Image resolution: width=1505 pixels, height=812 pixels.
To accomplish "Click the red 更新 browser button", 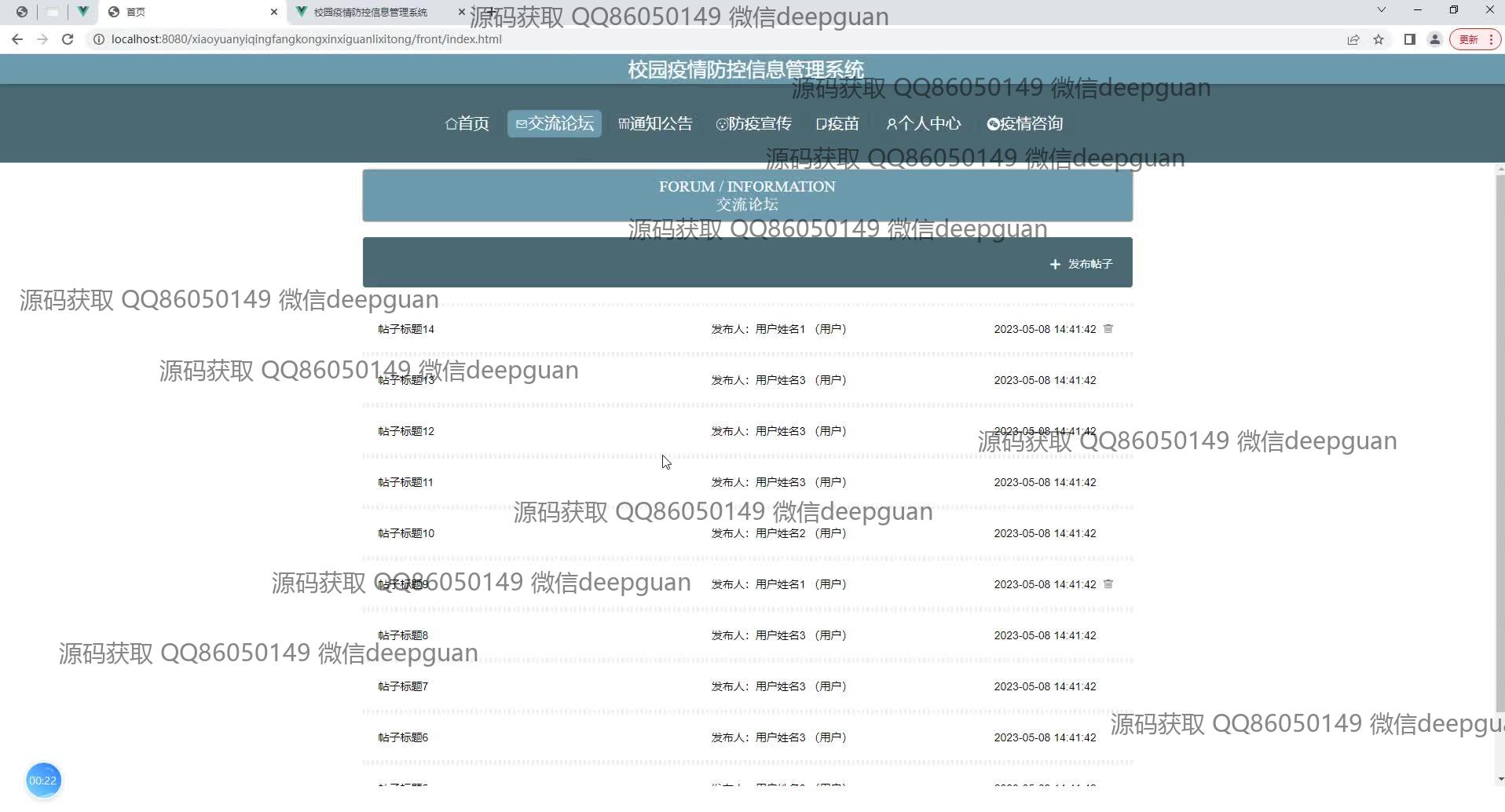I will 1474,39.
